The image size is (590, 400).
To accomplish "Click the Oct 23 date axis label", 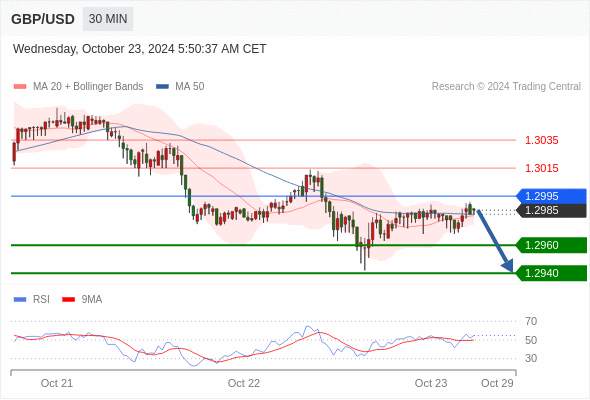I will pos(431,383).
